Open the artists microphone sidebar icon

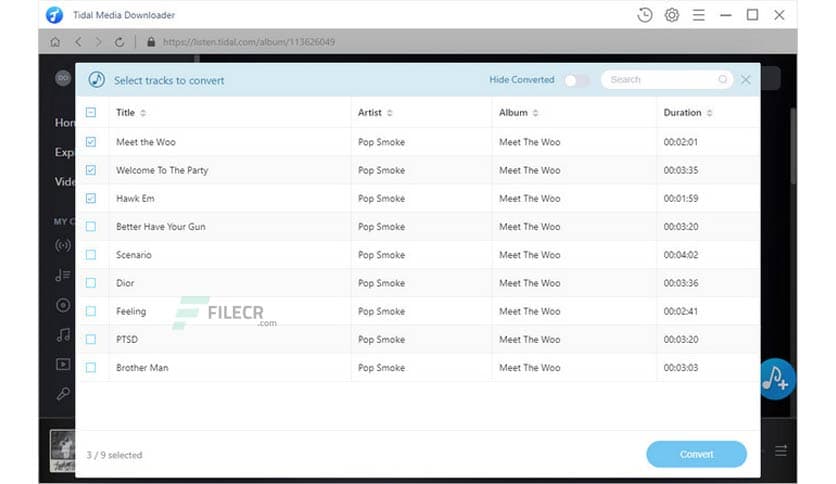click(63, 393)
